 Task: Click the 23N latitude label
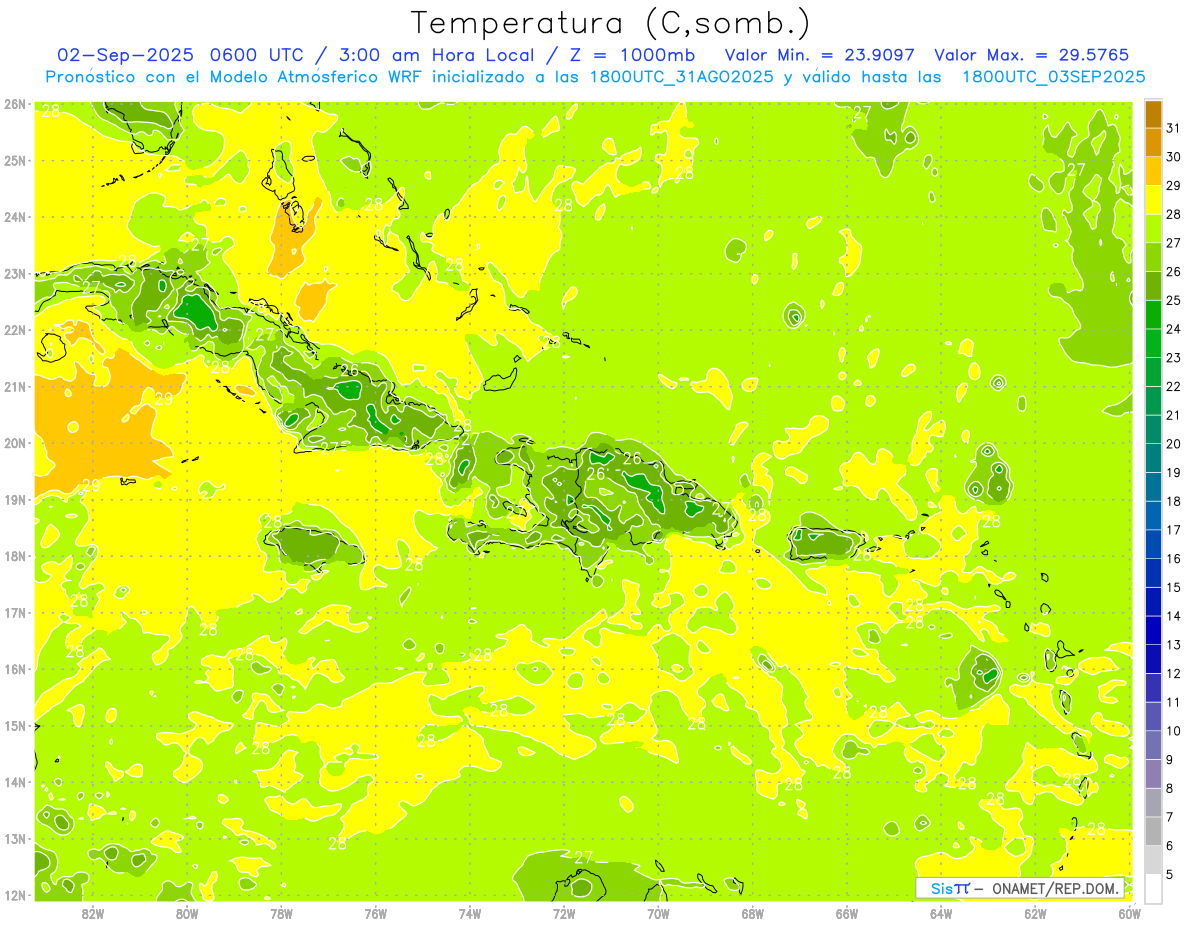14,274
